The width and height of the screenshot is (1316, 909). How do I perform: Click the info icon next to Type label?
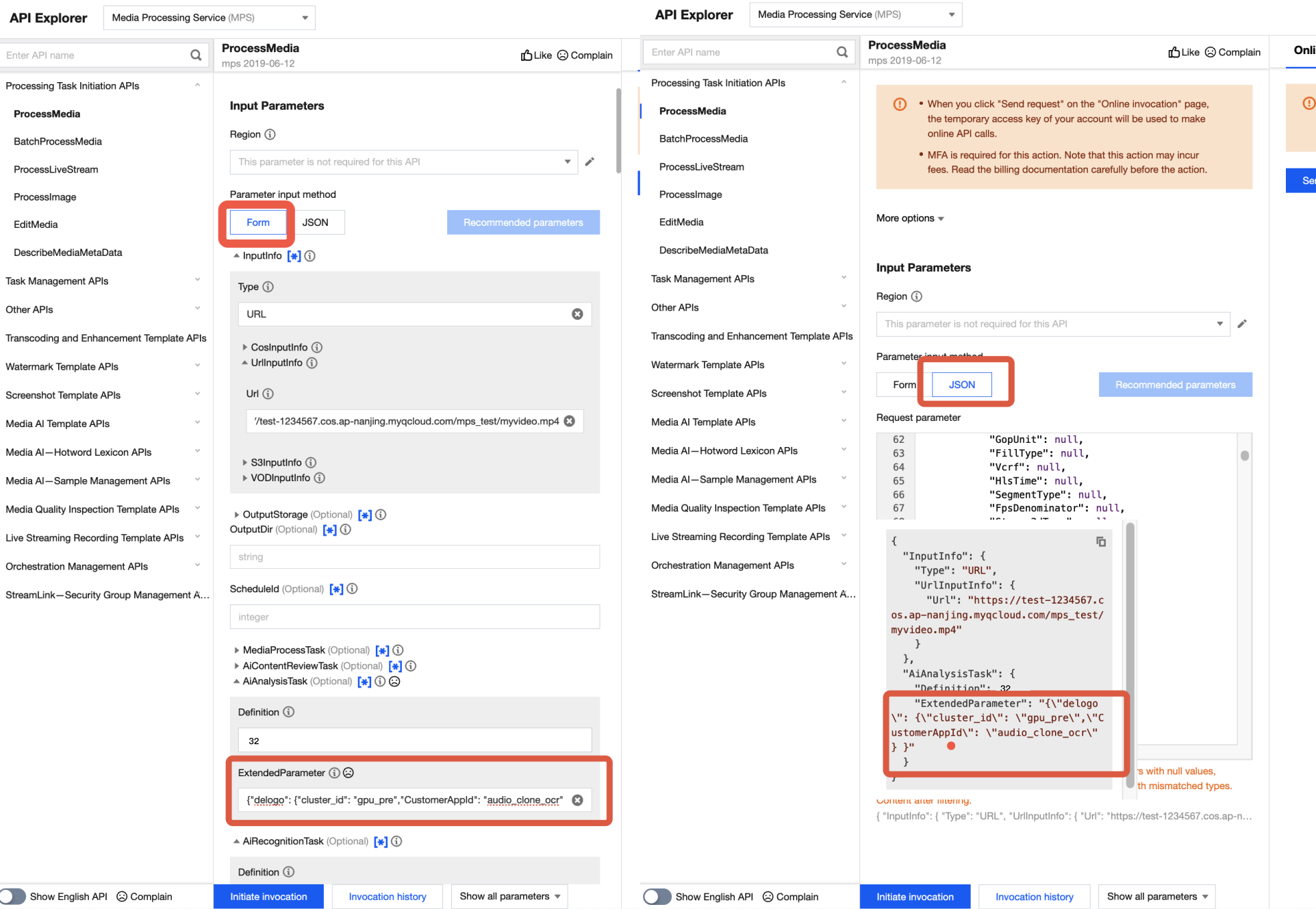268,287
